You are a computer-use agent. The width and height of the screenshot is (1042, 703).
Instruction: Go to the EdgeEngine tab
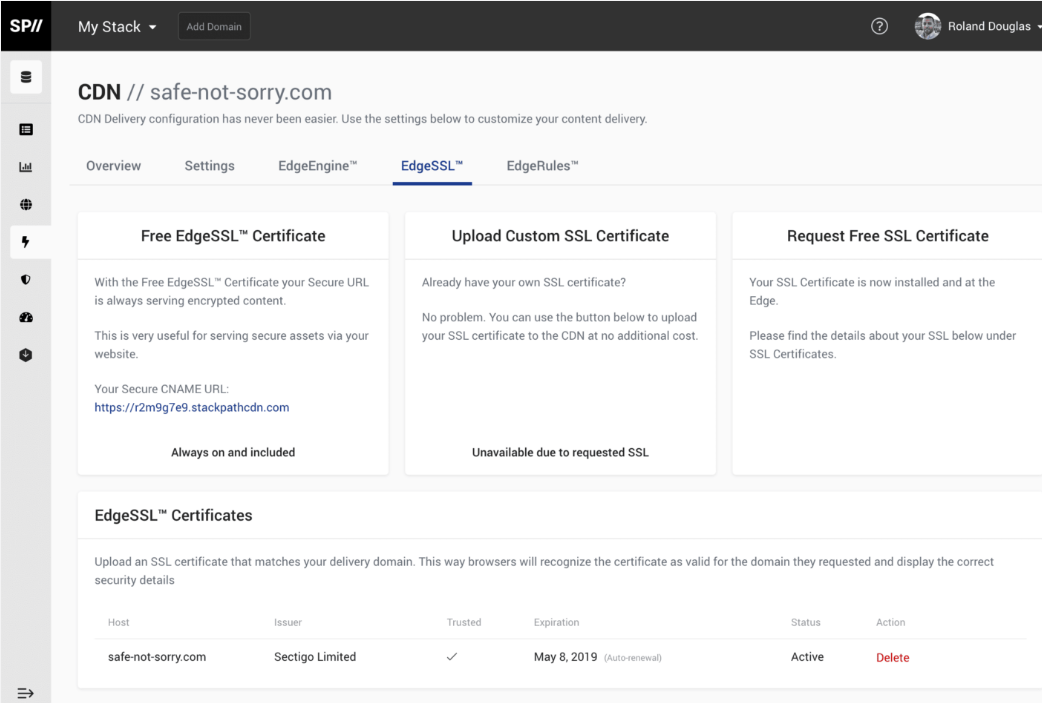coord(317,166)
